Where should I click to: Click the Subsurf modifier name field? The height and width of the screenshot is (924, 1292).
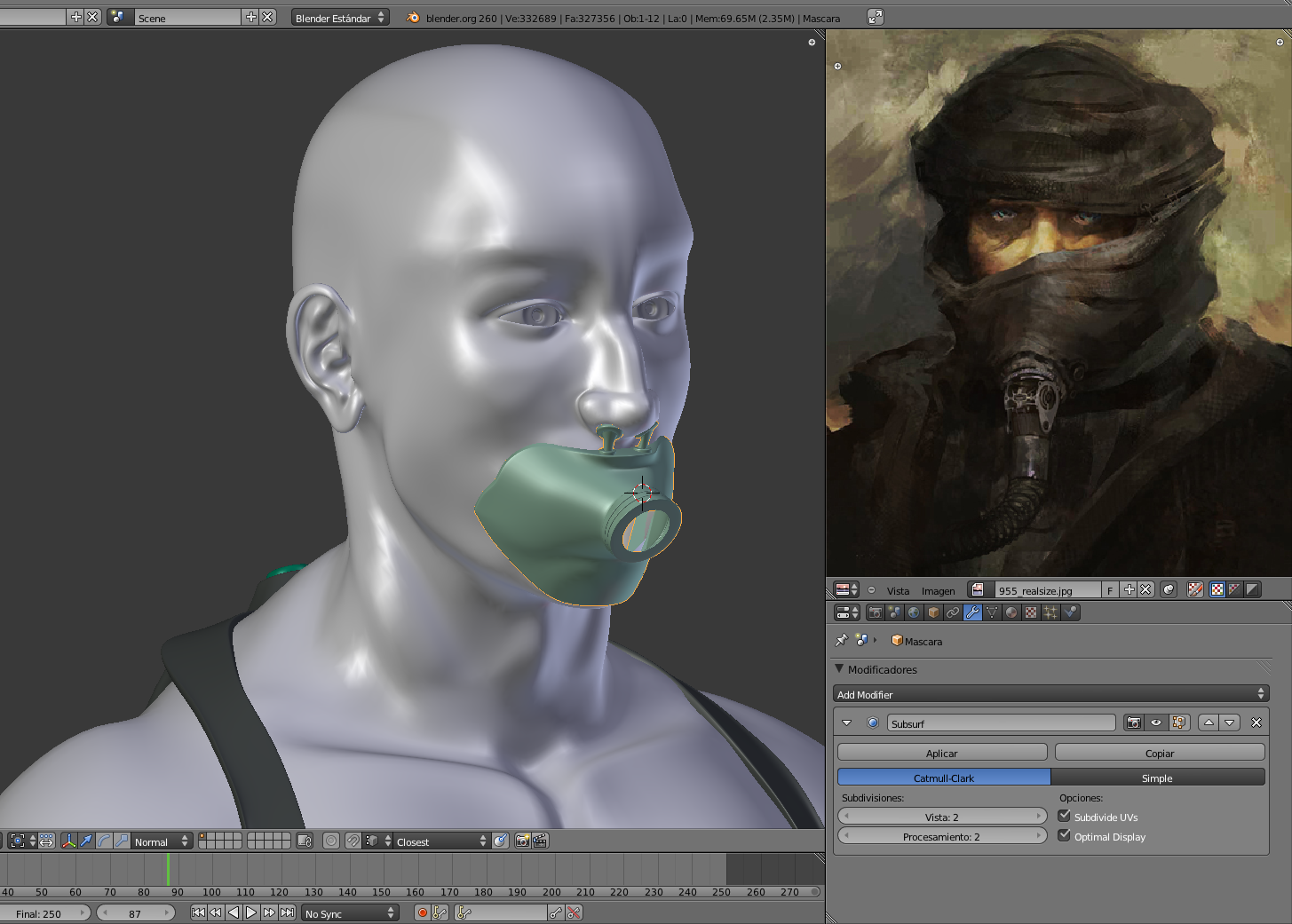[1001, 723]
